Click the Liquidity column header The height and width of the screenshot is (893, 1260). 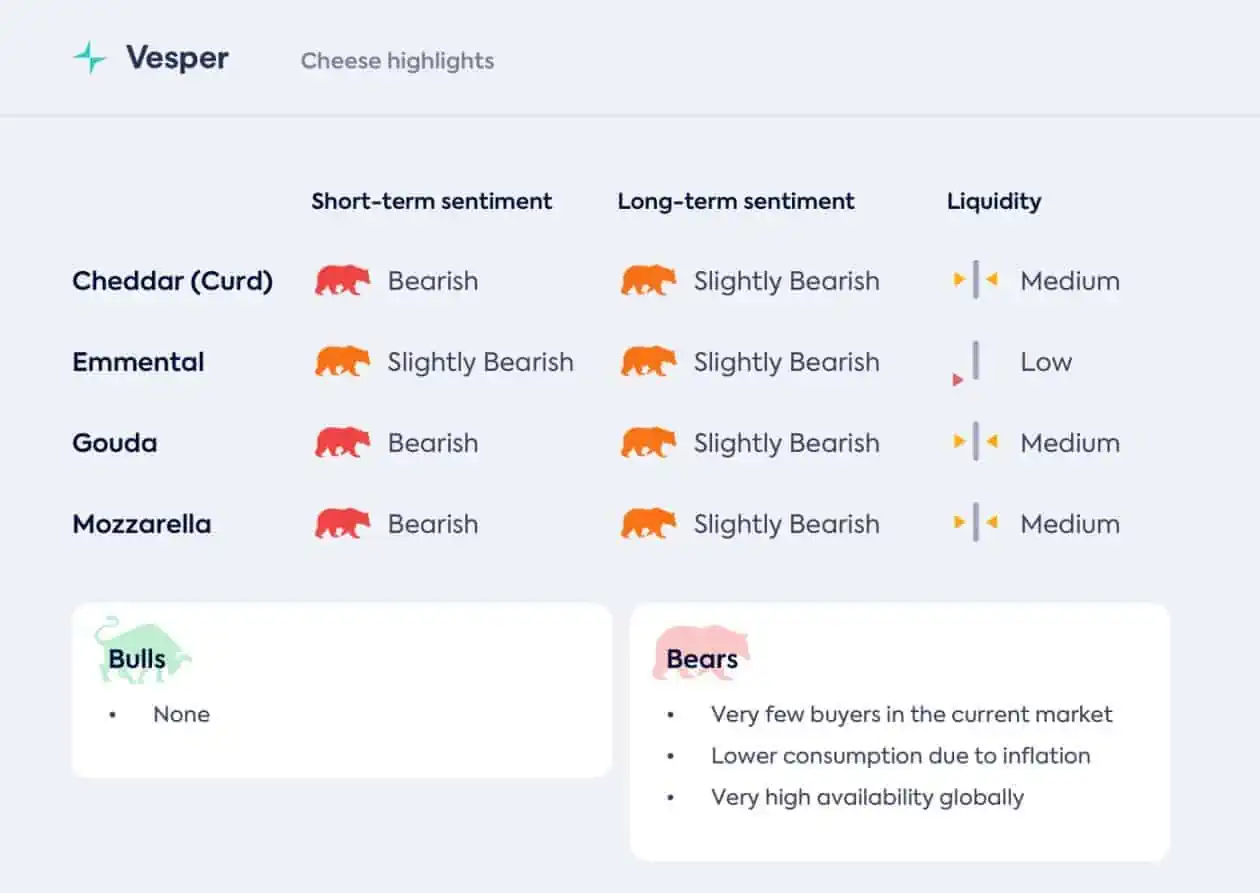(994, 202)
